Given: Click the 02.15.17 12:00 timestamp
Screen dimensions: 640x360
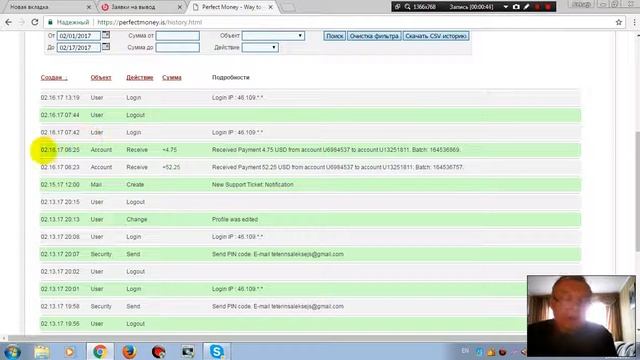Looking at the screenshot, I should 60,184.
